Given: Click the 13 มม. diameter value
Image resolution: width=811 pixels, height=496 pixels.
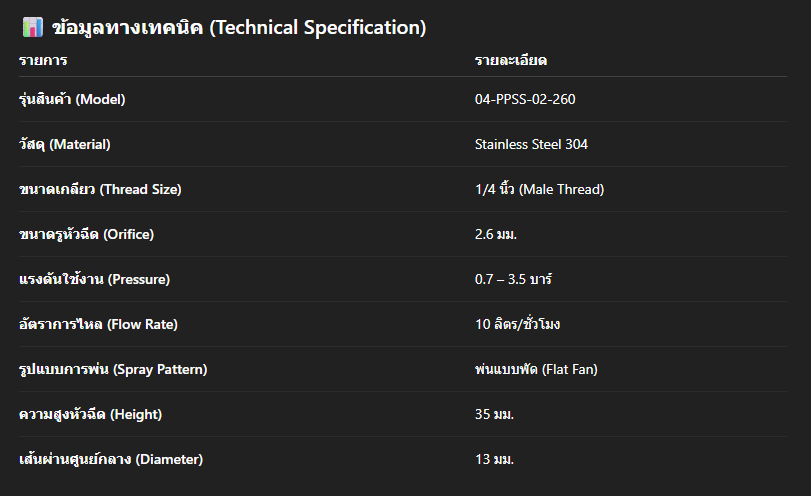Looking at the screenshot, I should pyautogui.click(x=494, y=459).
